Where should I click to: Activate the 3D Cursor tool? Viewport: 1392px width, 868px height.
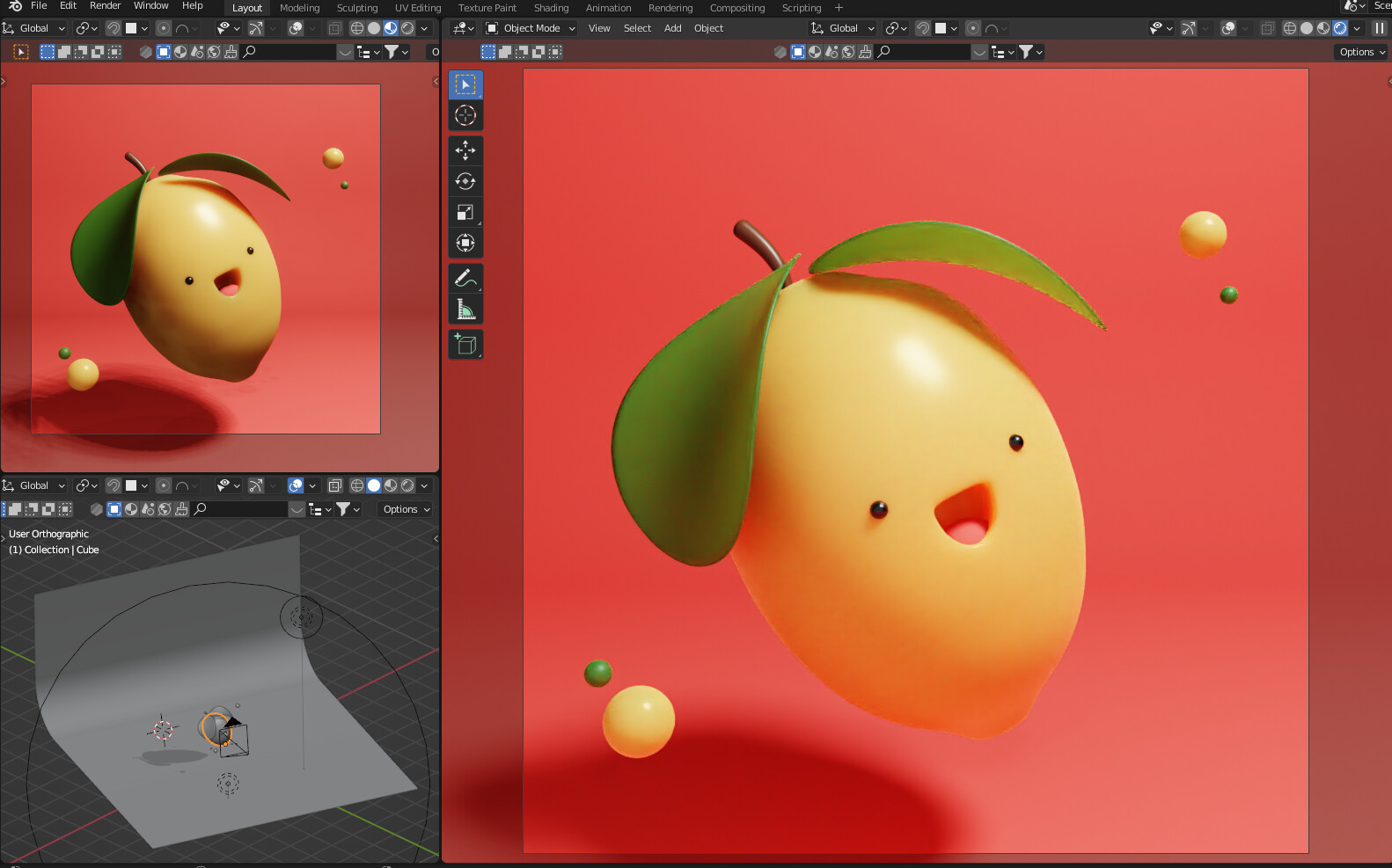(x=465, y=115)
